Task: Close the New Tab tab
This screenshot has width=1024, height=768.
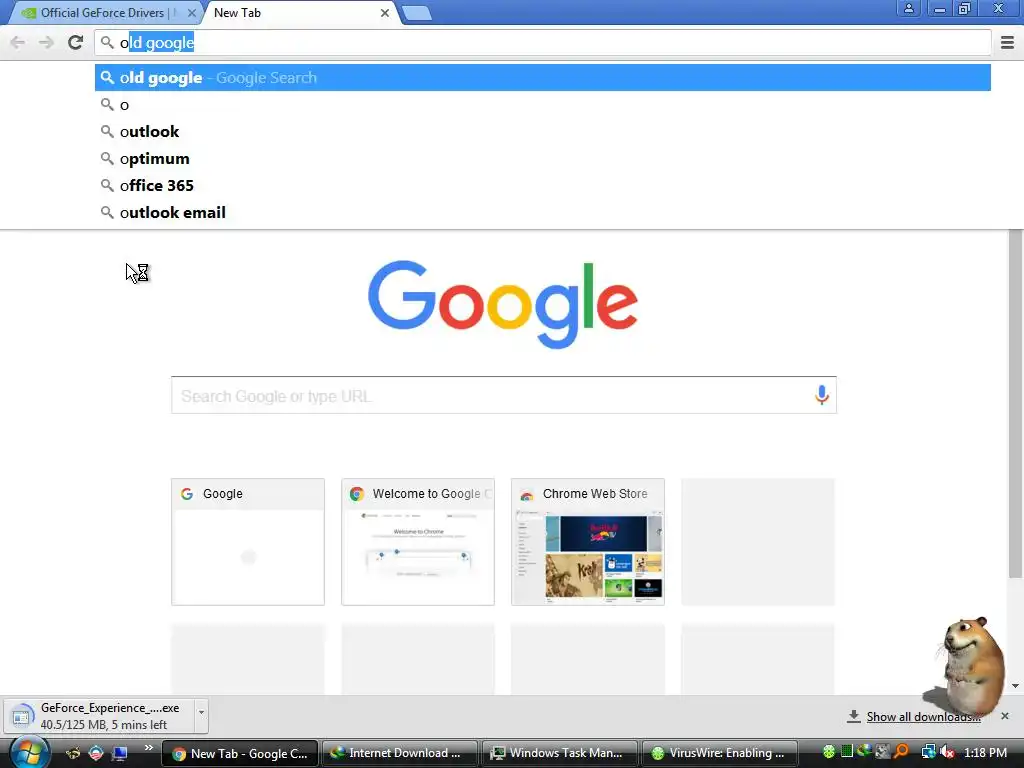Action: click(385, 13)
